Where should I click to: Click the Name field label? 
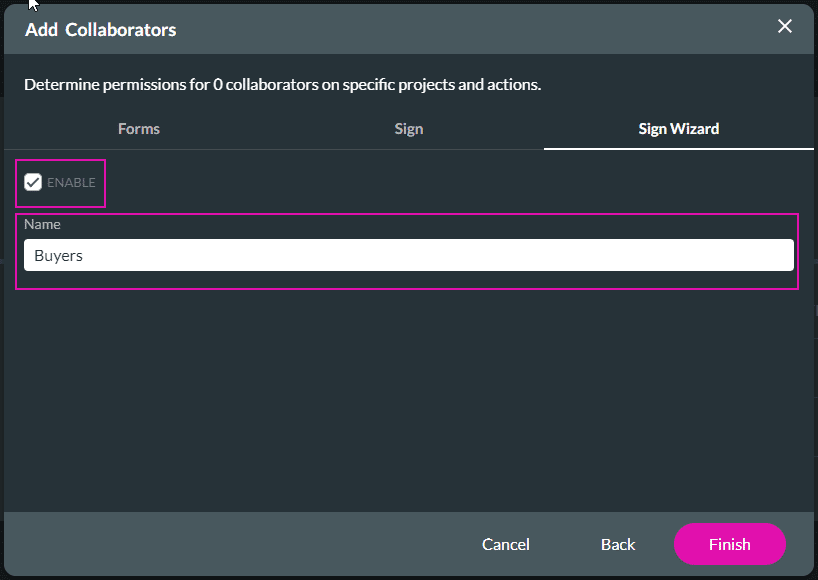coord(42,224)
